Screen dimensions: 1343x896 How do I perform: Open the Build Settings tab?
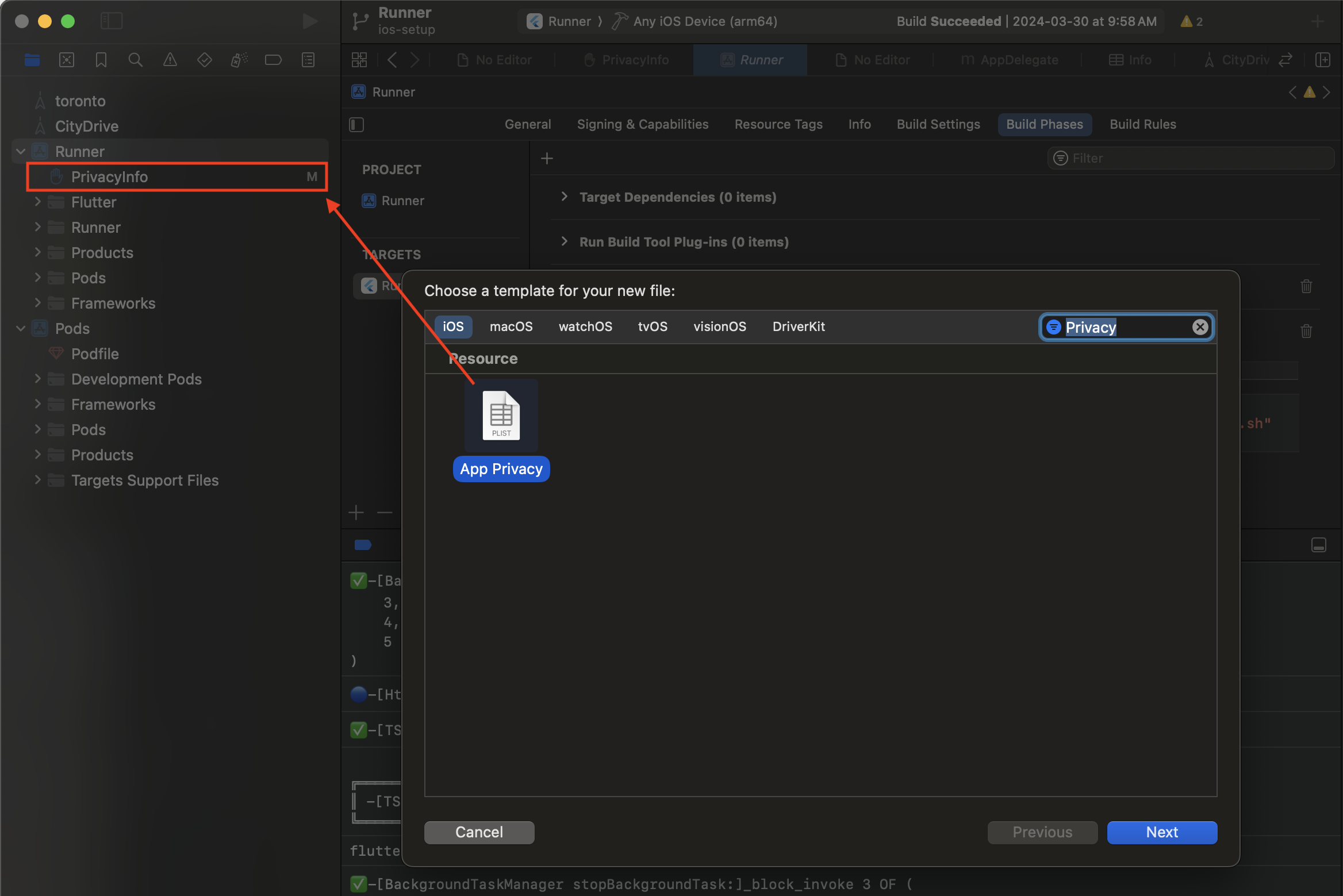(938, 124)
